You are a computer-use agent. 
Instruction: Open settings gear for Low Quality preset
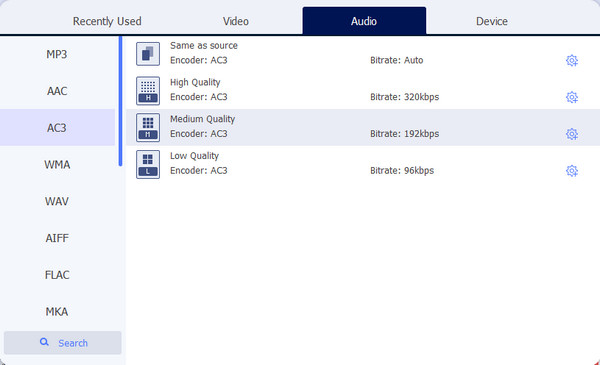572,171
